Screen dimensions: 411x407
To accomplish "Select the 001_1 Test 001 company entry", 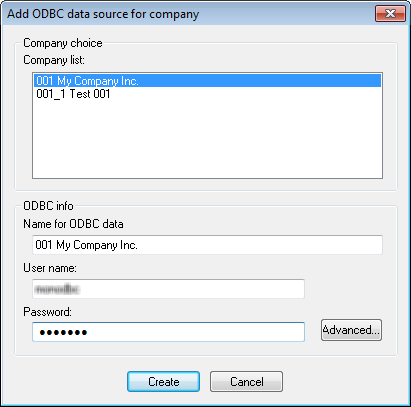I will click(x=207, y=94).
